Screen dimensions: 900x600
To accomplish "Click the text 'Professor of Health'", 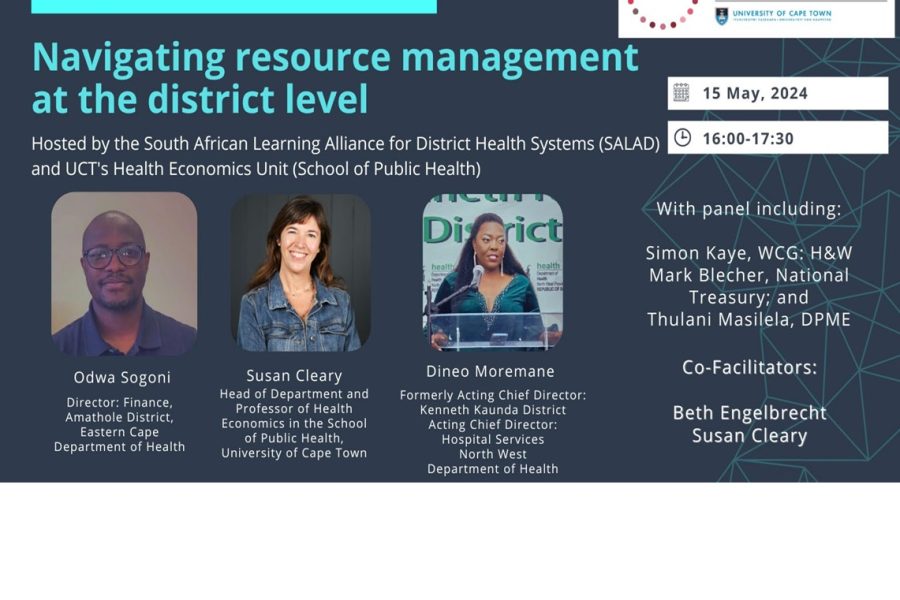I will click(x=294, y=409).
